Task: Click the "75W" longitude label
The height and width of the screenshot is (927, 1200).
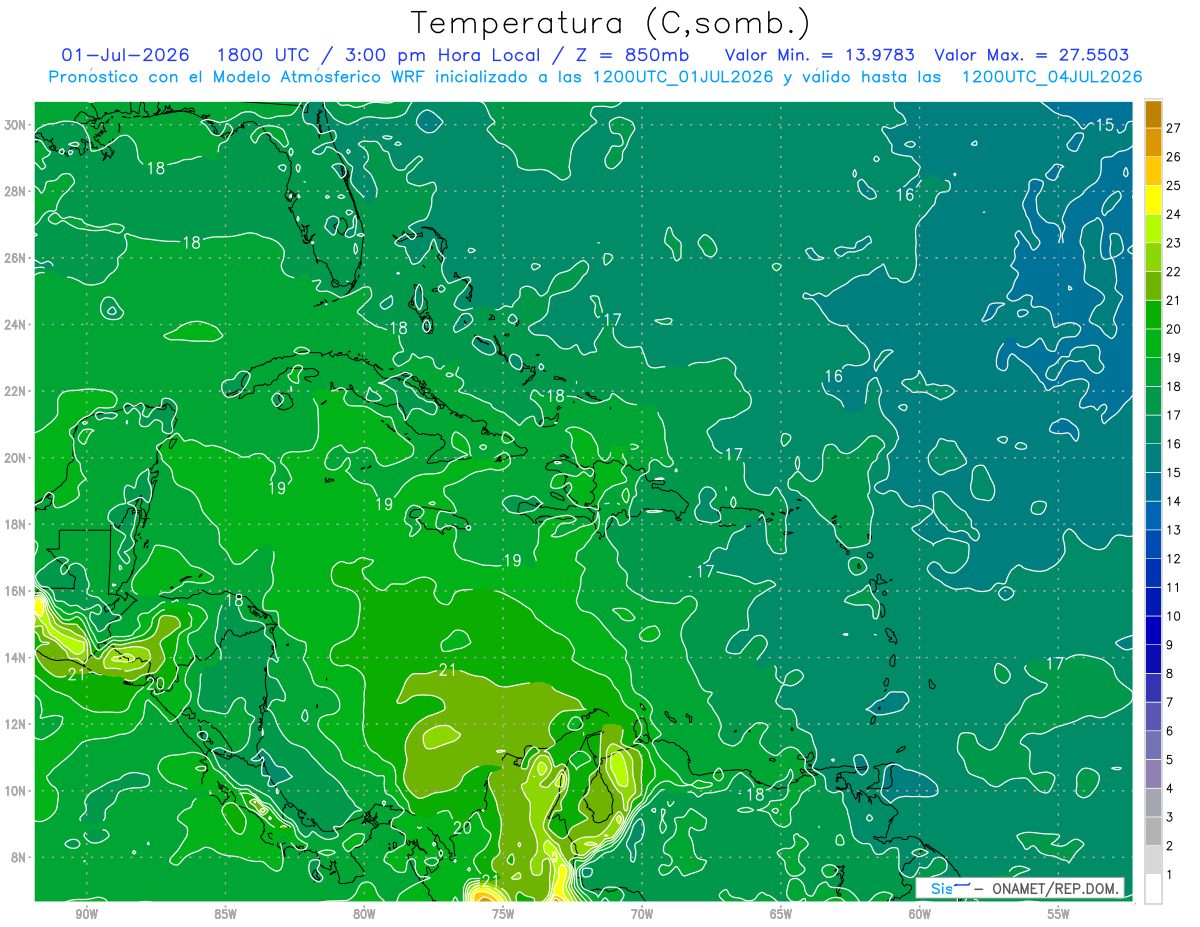Action: click(x=503, y=914)
